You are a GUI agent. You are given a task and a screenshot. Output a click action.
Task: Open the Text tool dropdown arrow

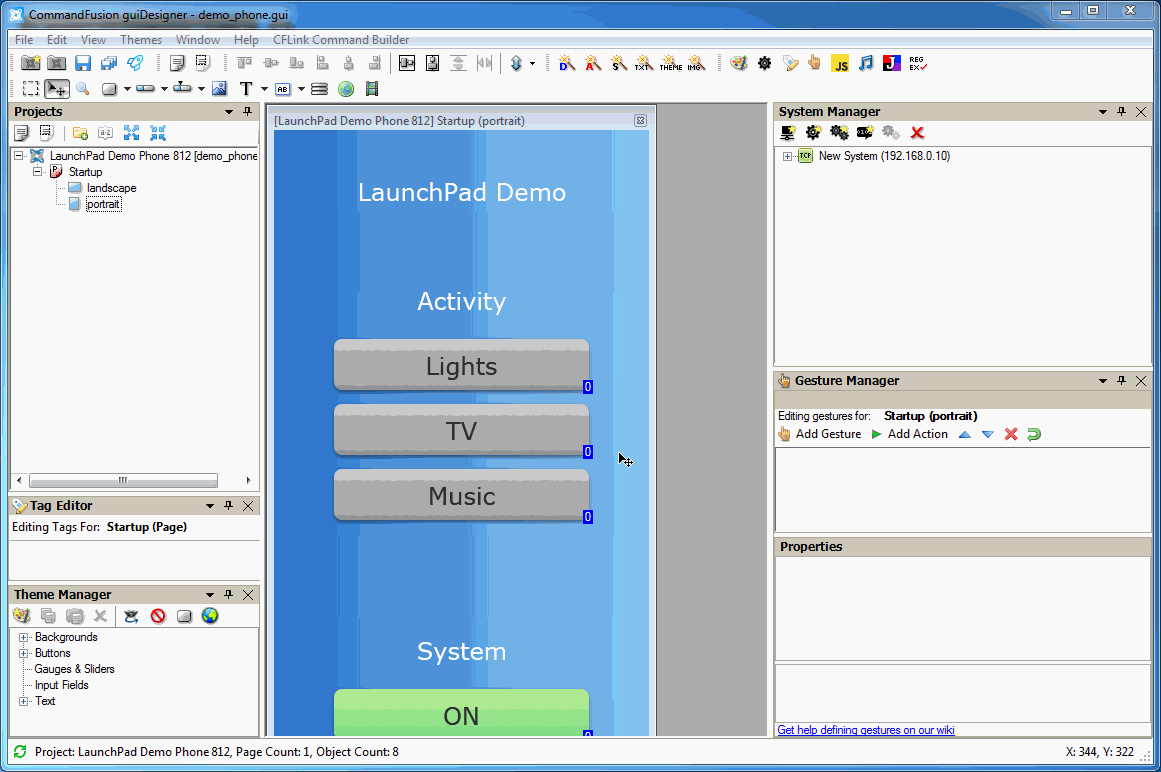(263, 88)
